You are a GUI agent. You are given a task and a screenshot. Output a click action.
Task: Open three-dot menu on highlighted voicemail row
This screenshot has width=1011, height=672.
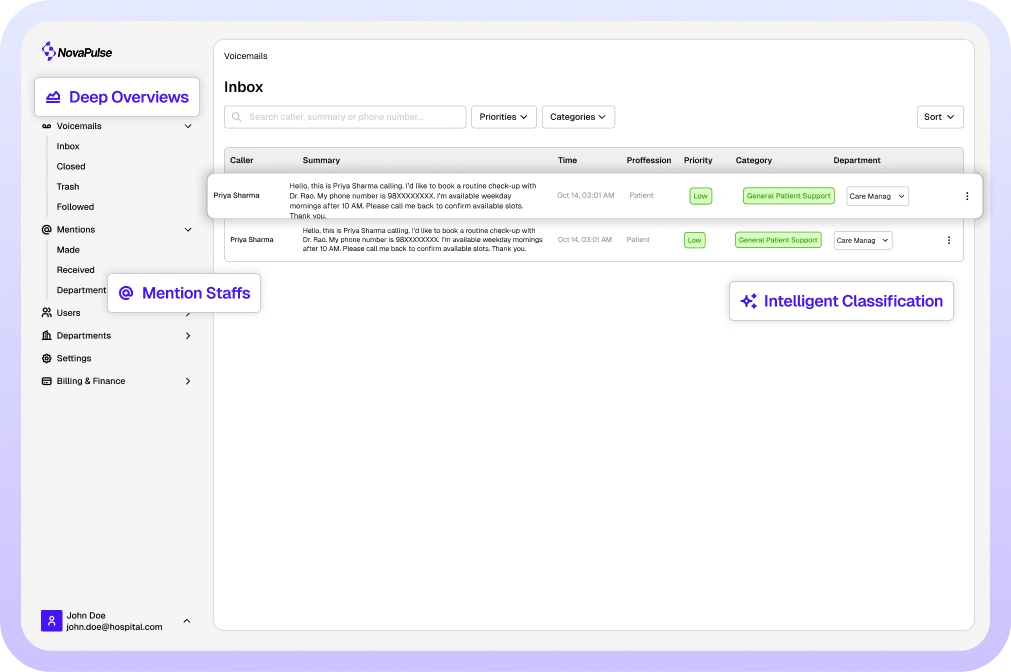pyautogui.click(x=966, y=196)
